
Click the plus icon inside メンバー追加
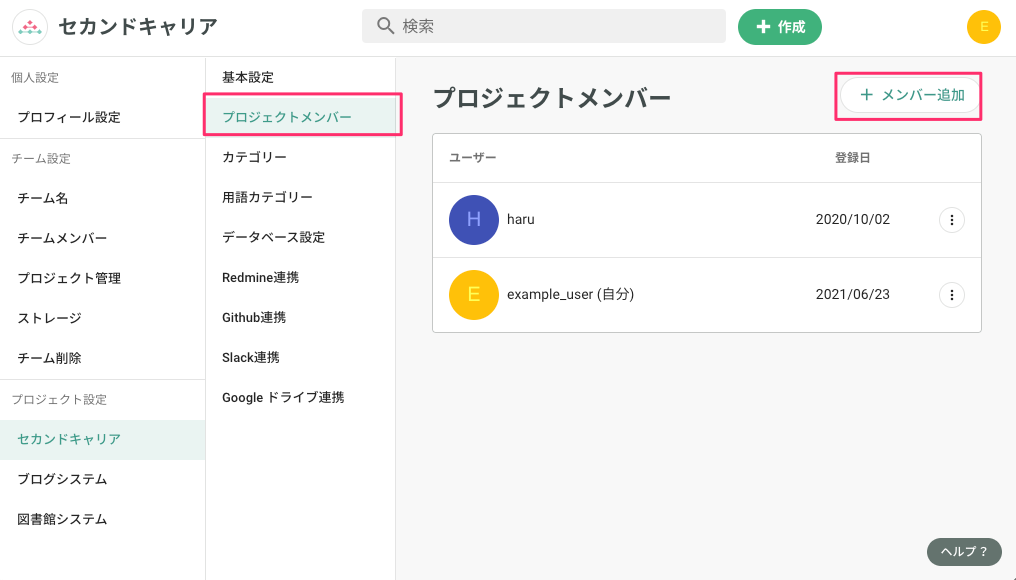point(867,95)
